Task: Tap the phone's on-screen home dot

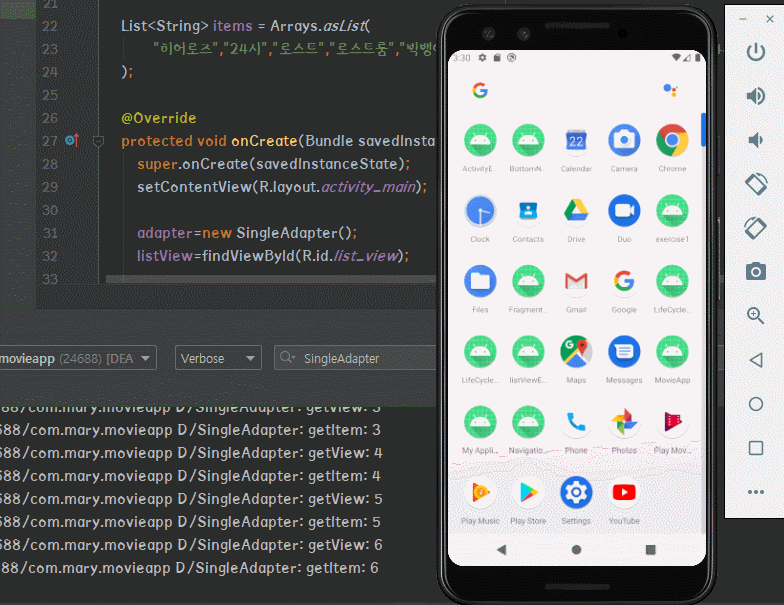Action: (576, 550)
